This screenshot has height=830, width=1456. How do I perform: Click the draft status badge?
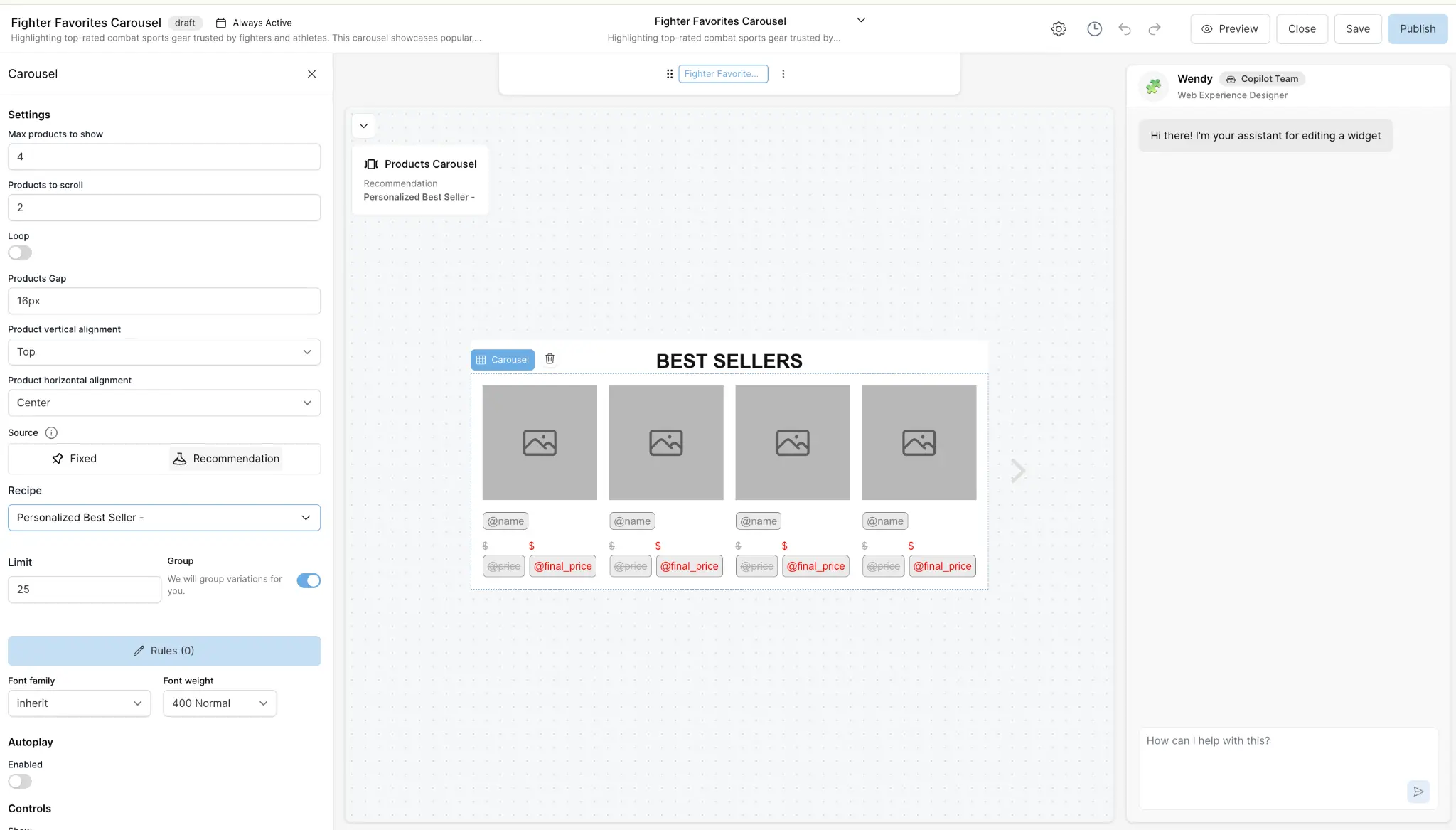click(185, 23)
